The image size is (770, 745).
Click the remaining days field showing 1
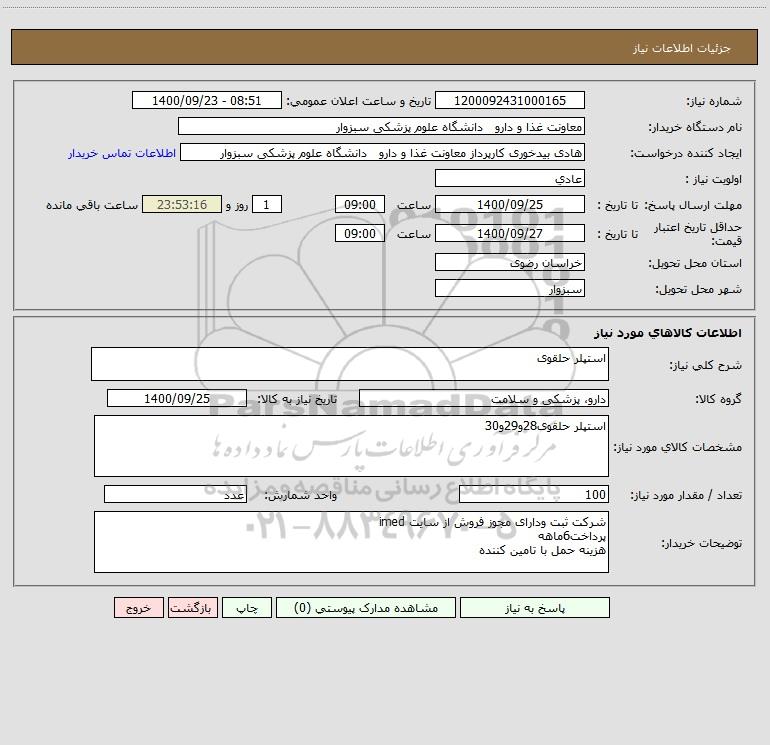coord(267,204)
